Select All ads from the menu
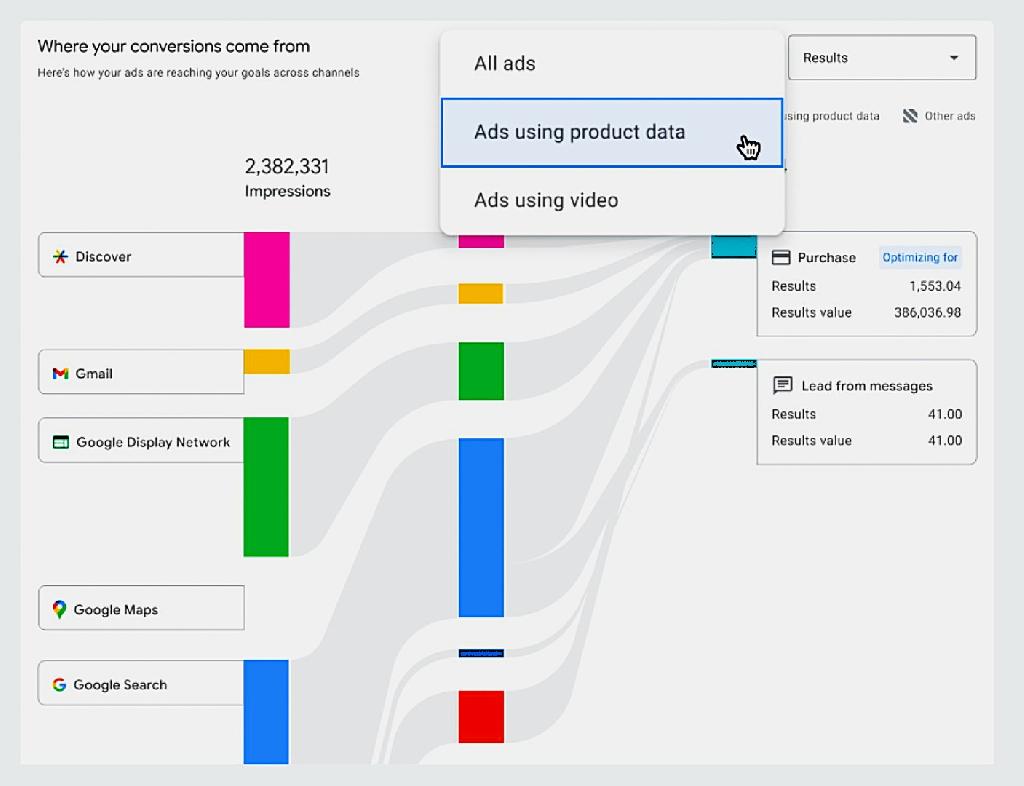The height and width of the screenshot is (786, 1024). (x=505, y=64)
